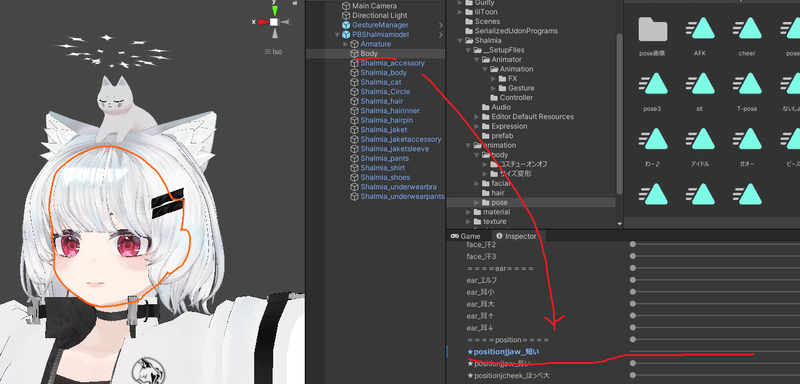Switch to the Inspector tab

pos(516,236)
